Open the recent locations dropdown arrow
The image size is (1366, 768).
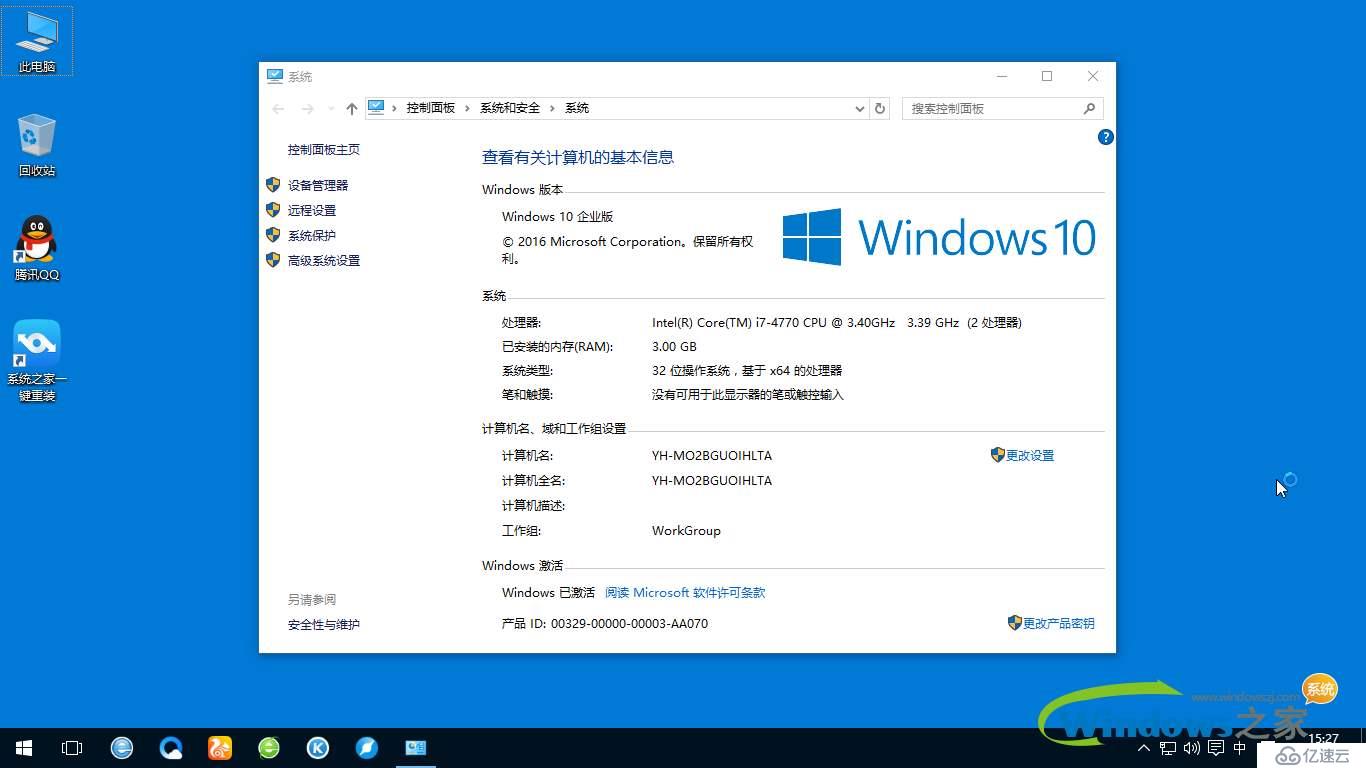point(331,108)
